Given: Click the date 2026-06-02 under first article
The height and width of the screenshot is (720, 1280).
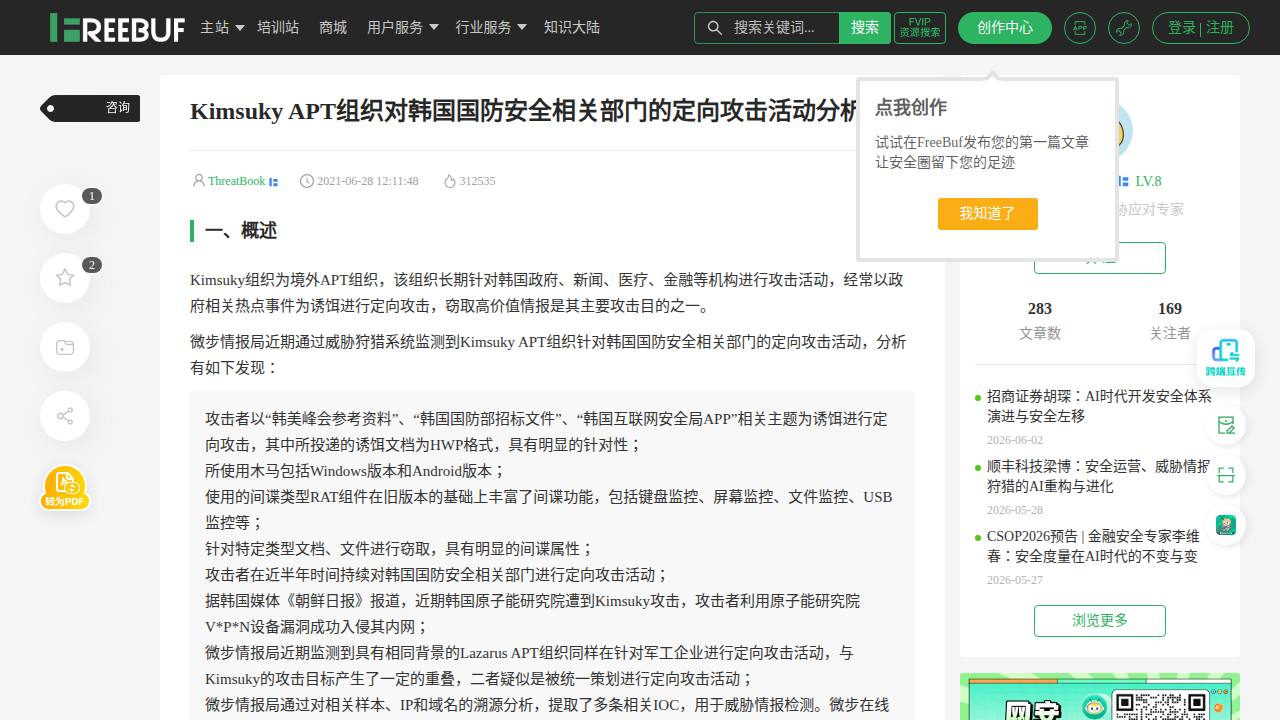Looking at the screenshot, I should [x=1015, y=440].
